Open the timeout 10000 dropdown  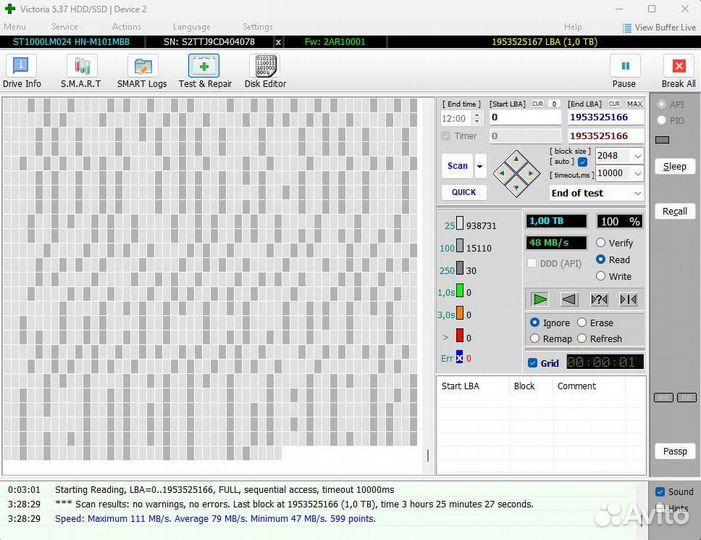pyautogui.click(x=636, y=174)
